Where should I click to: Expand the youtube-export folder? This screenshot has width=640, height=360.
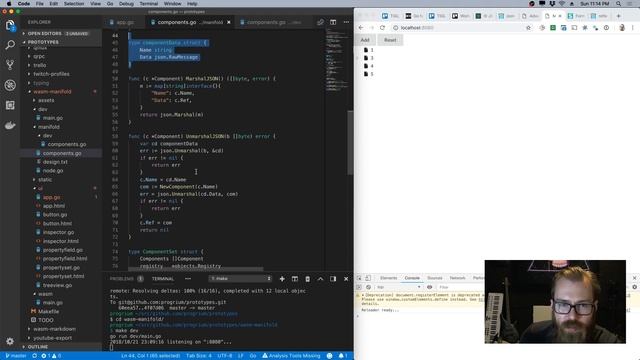click(x=52, y=338)
